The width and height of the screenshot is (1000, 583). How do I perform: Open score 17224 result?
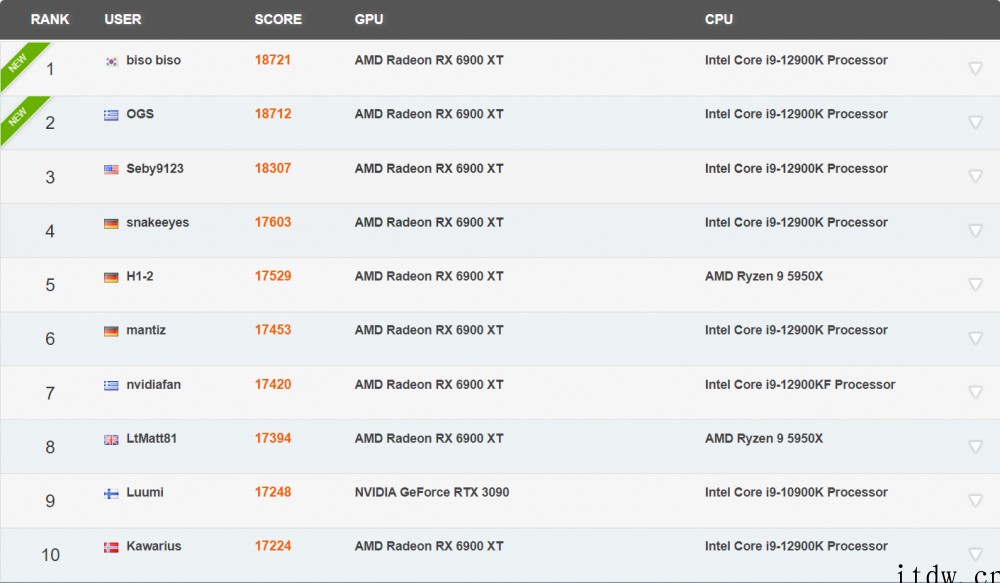click(x=273, y=546)
